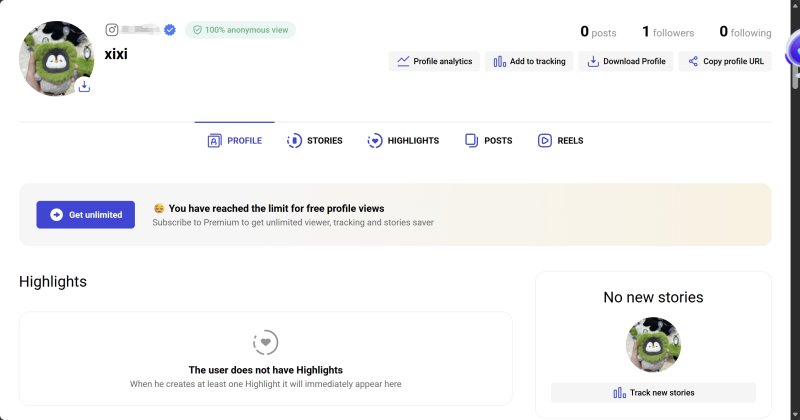Click the Get unlimited button
This screenshot has height=420, width=800.
[x=86, y=215]
